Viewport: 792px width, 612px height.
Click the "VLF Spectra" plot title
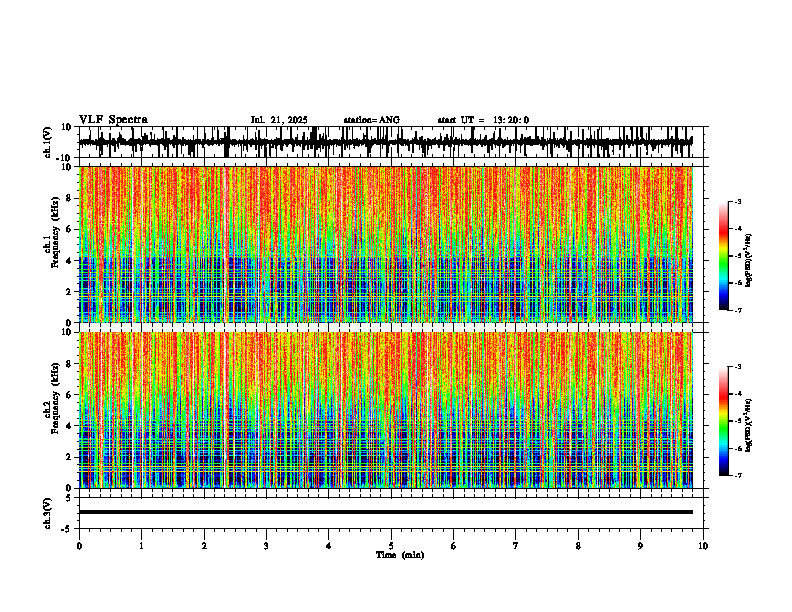[x=113, y=120]
